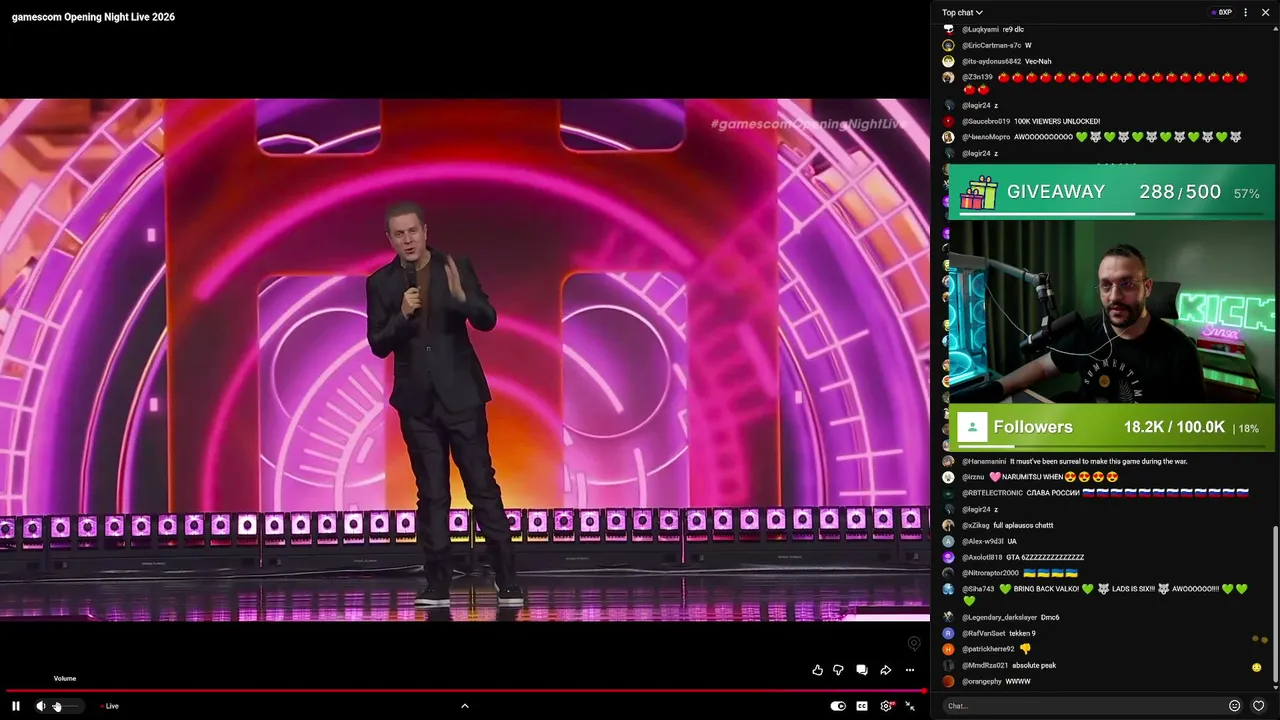
Task: Open more actions menu under the video
Action: (x=910, y=670)
